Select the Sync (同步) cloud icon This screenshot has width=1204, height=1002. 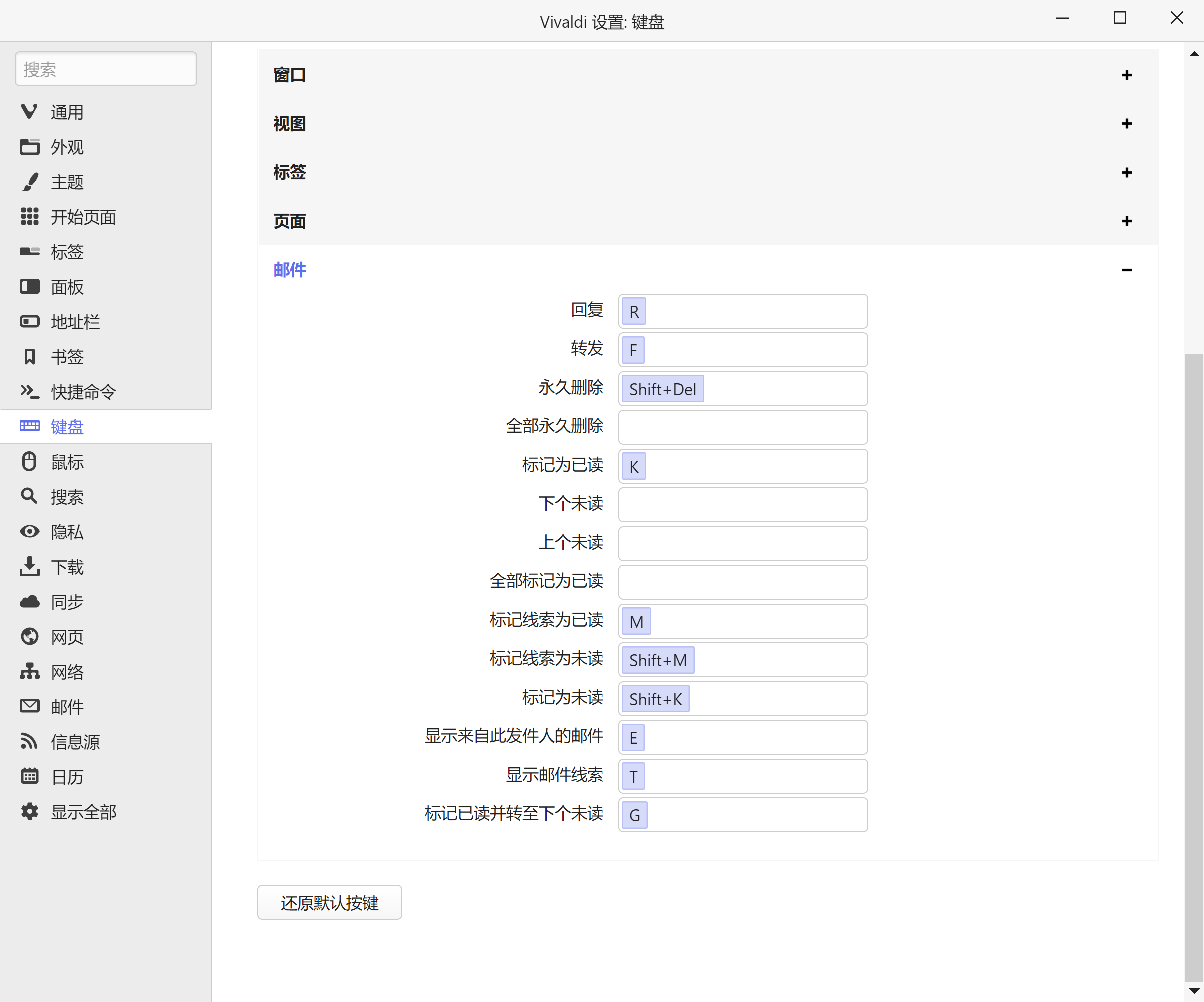[x=30, y=602]
